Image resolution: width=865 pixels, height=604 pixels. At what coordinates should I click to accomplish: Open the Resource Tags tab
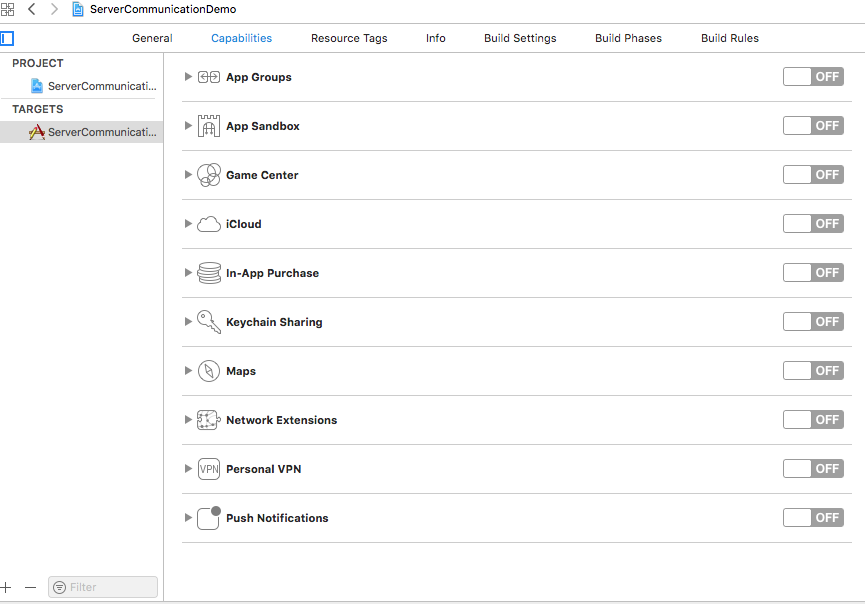(349, 38)
